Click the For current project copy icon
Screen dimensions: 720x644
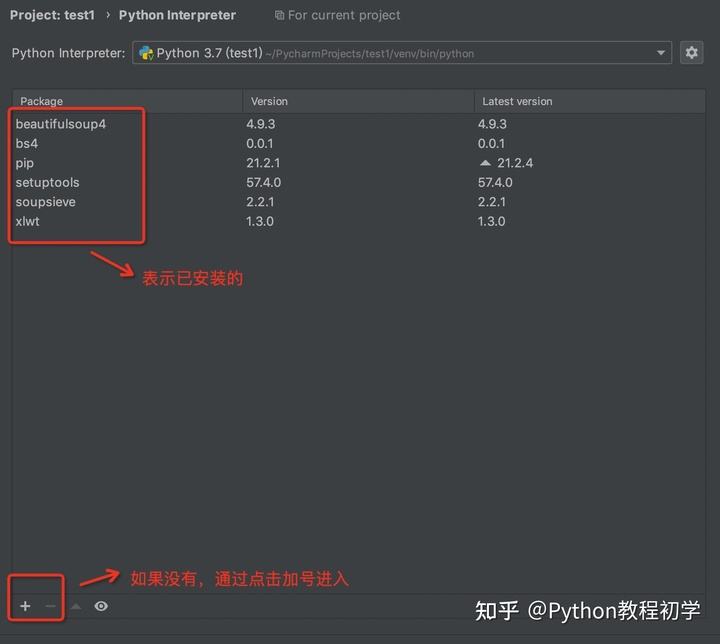(279, 15)
